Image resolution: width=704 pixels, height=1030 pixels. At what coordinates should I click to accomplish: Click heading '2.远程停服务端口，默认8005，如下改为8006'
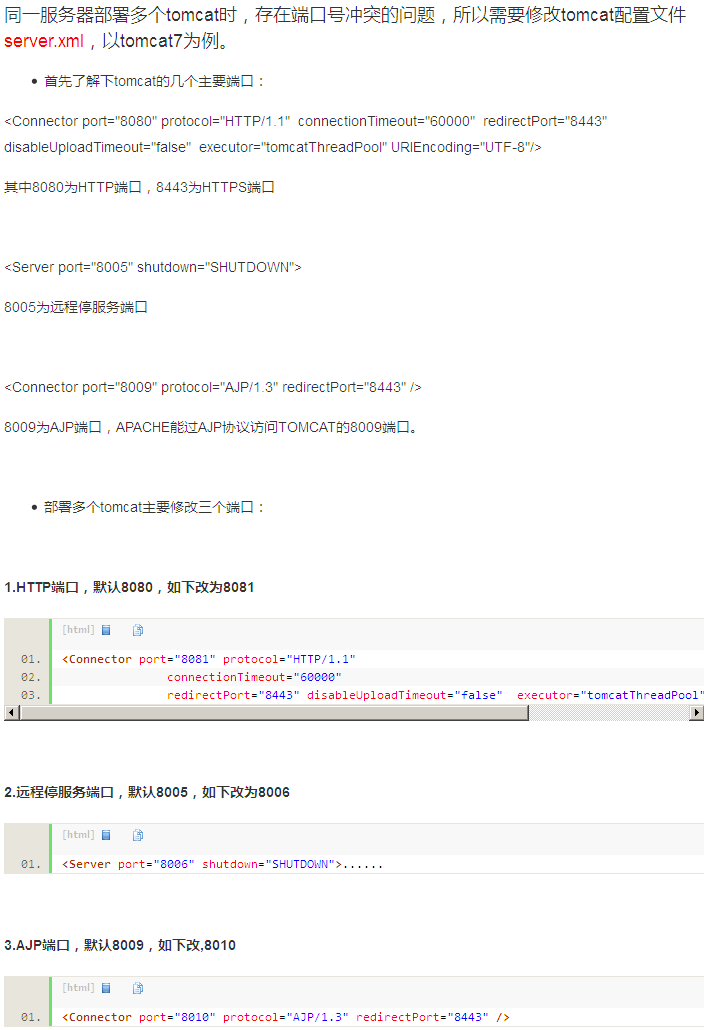(x=147, y=792)
